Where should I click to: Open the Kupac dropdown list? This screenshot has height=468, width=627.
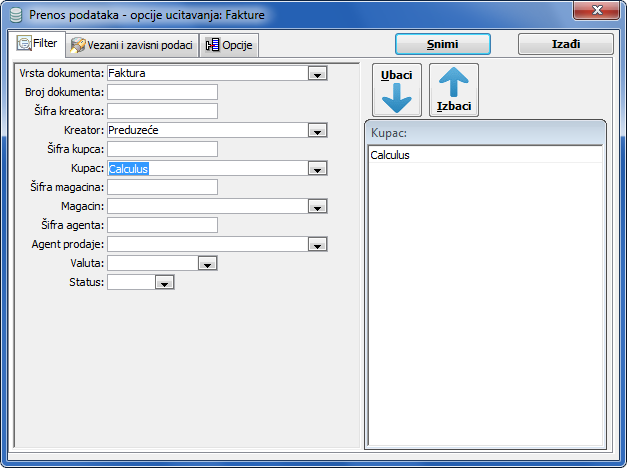pos(317,169)
